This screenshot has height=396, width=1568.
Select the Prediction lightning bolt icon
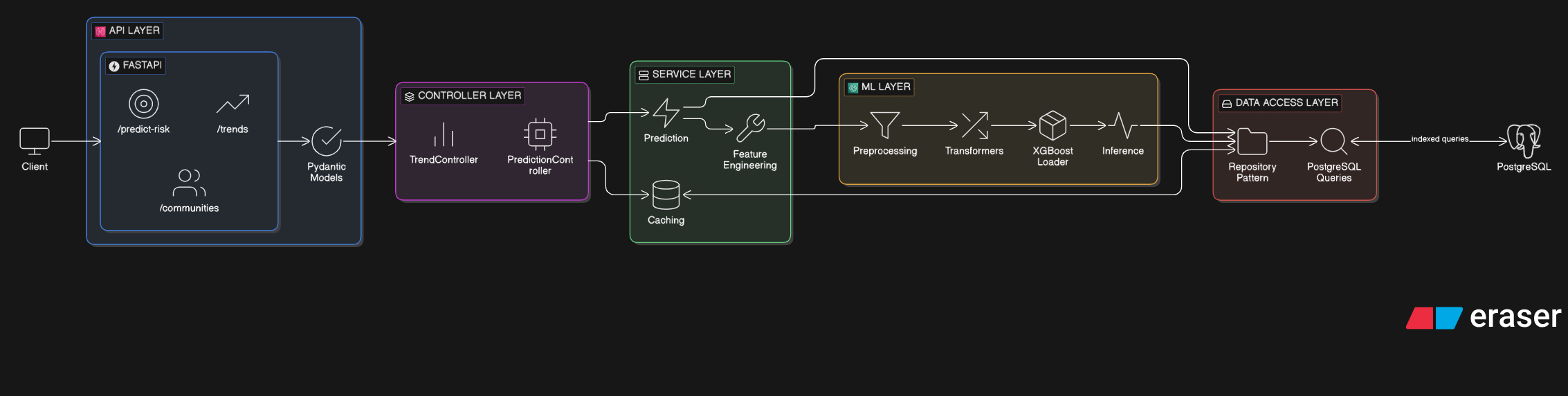click(666, 113)
